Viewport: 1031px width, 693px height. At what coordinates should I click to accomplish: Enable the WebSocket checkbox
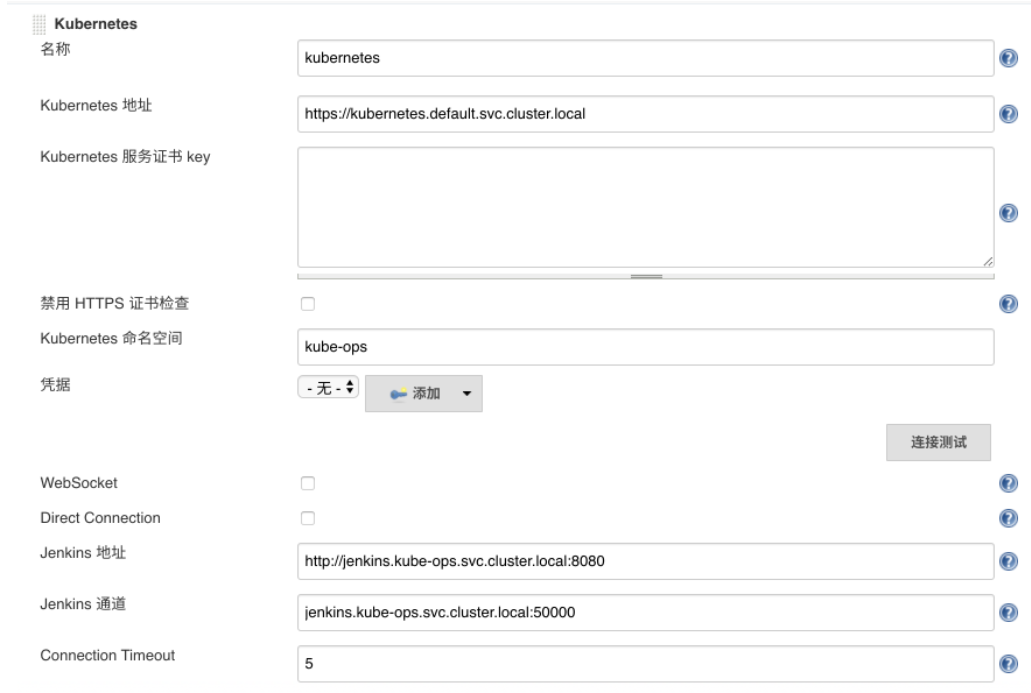308,483
